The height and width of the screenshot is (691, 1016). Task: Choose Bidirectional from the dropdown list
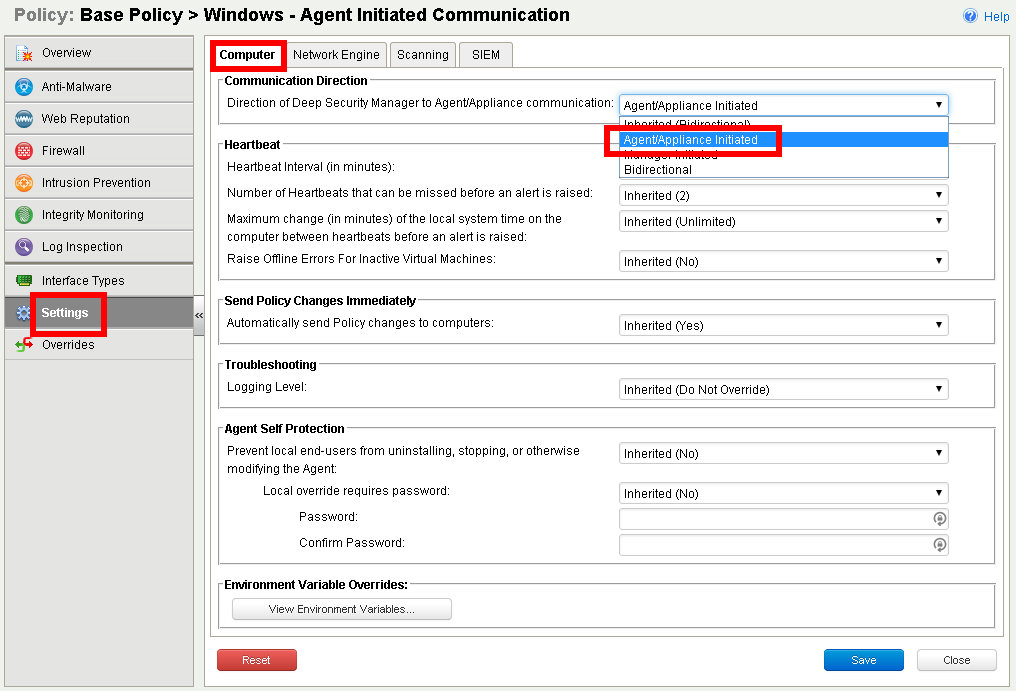point(783,170)
